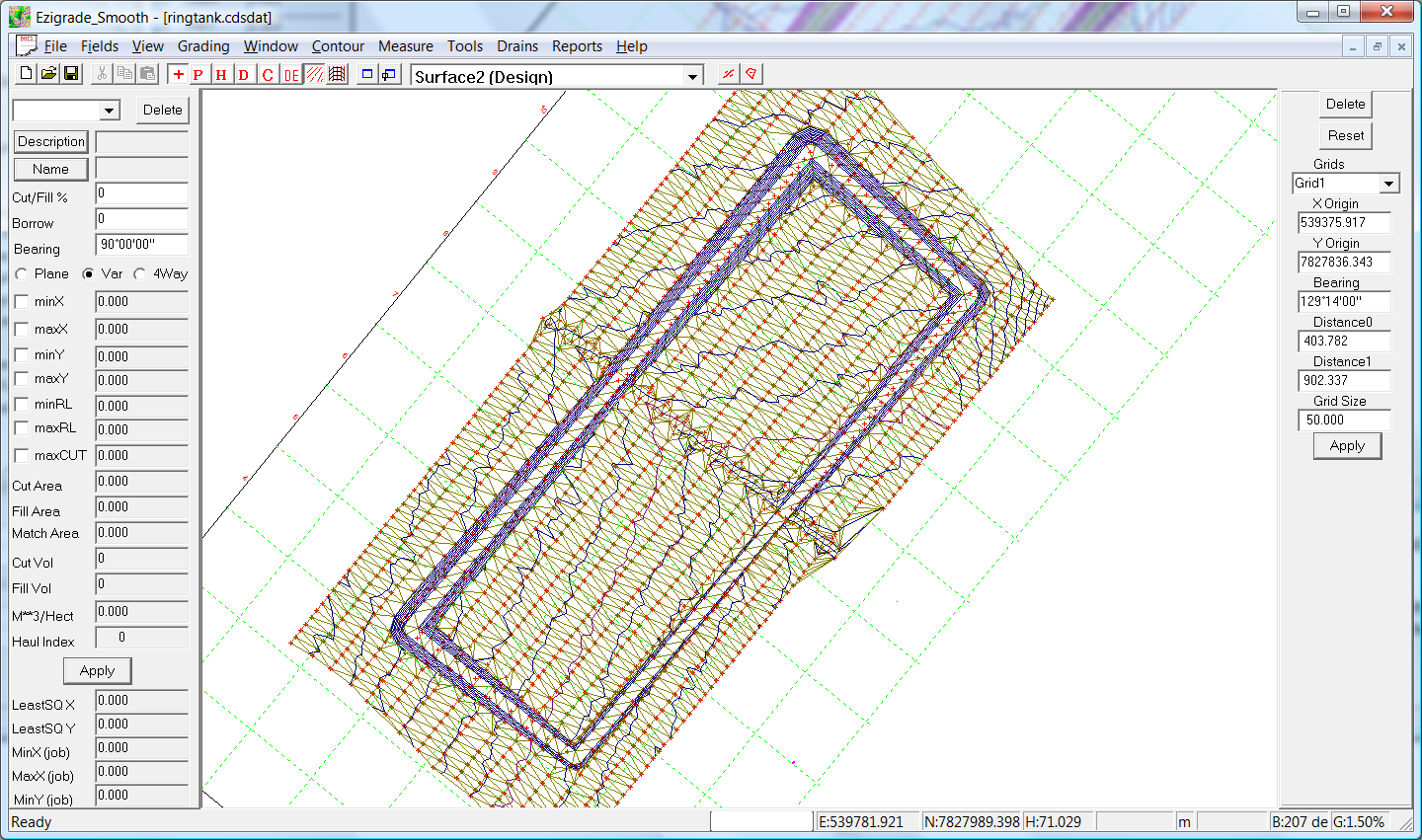The height and width of the screenshot is (840, 1422).
Task: Select the red P toolbar icon
Action: coord(198,75)
